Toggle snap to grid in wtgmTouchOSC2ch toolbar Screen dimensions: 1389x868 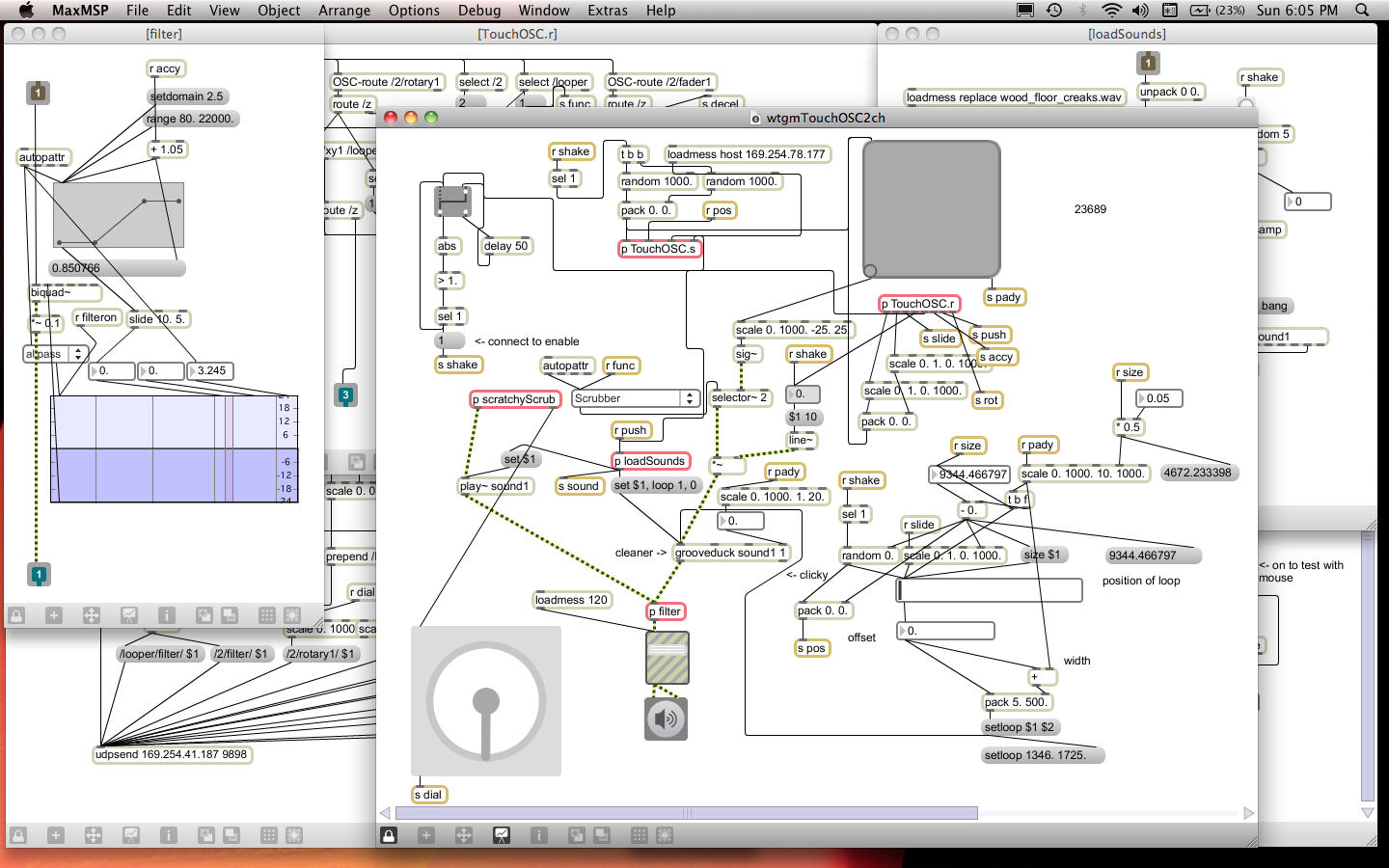click(x=665, y=835)
